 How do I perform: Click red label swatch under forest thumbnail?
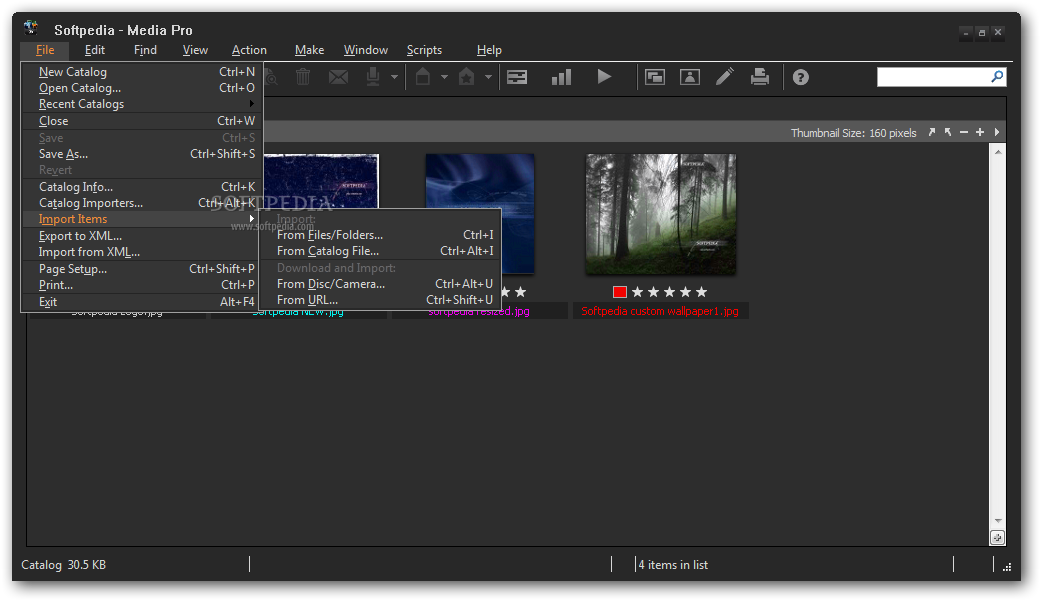[620, 292]
